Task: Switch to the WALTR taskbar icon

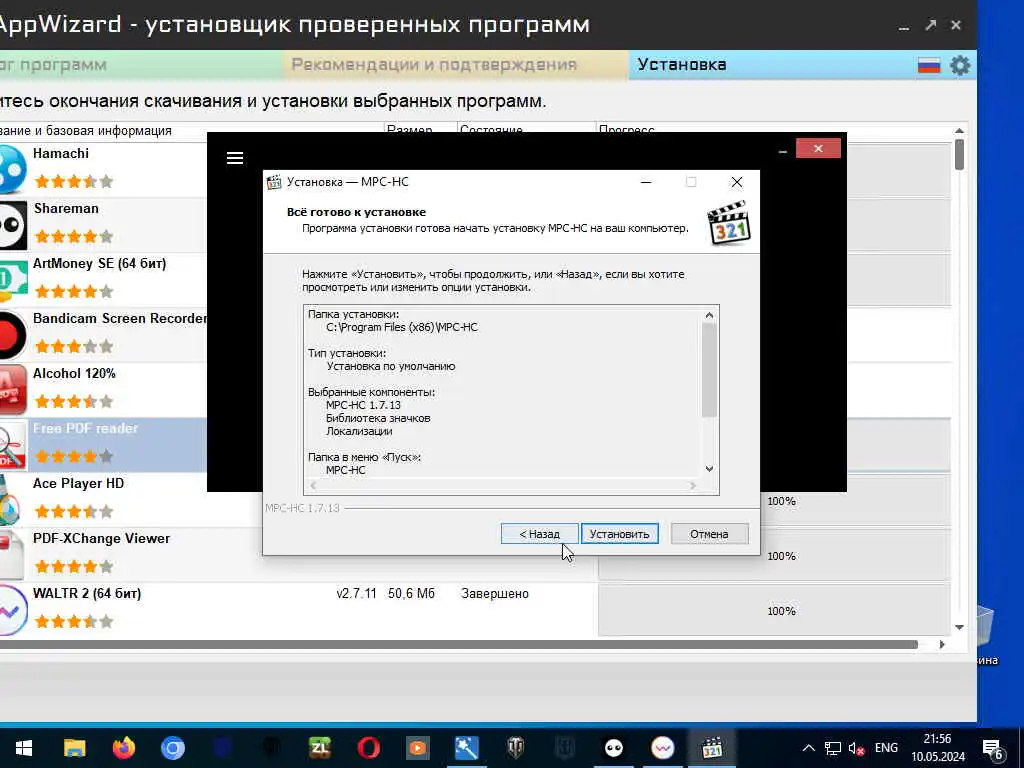Action: (x=662, y=748)
